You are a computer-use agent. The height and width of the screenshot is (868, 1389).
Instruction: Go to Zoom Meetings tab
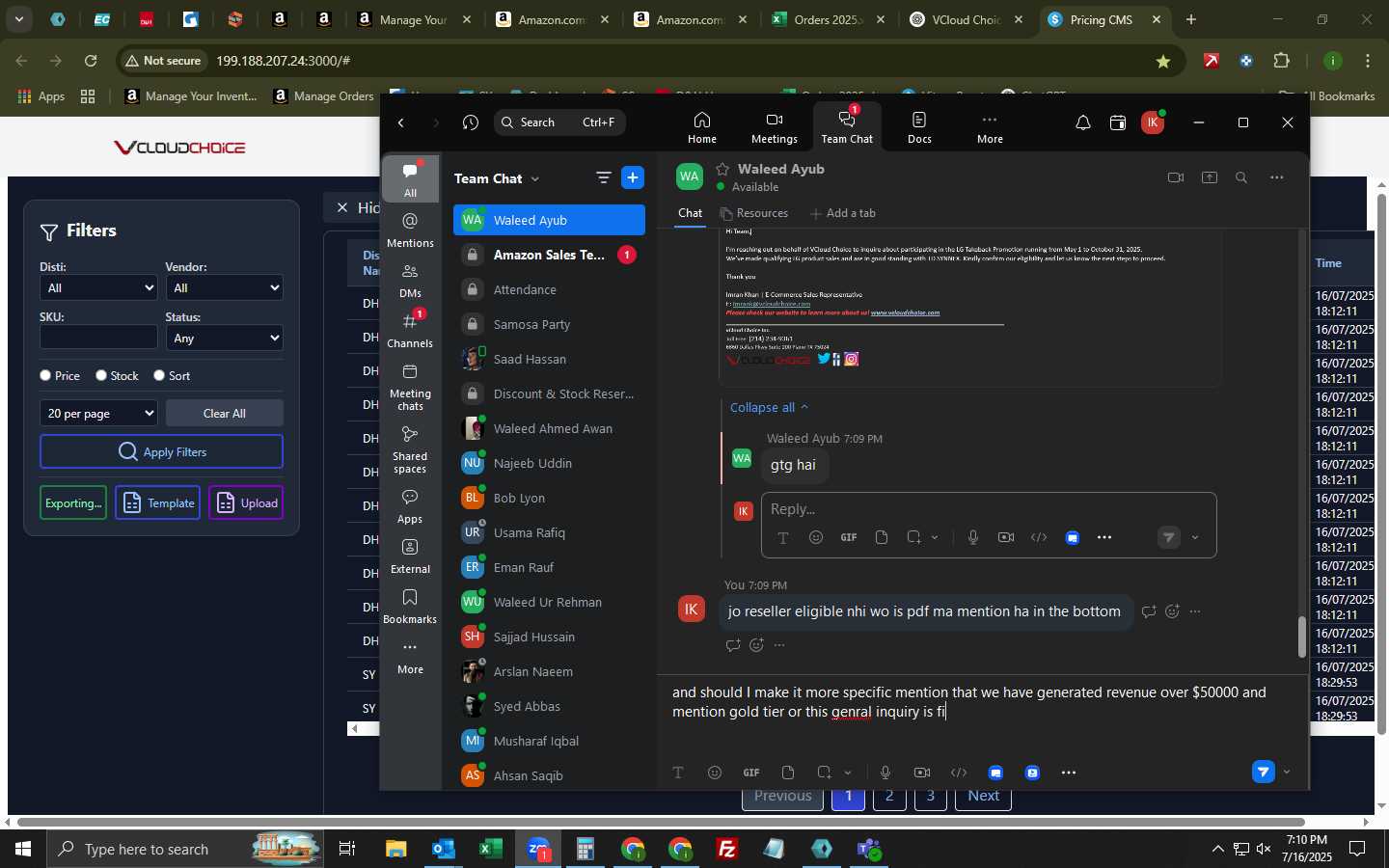point(775,127)
